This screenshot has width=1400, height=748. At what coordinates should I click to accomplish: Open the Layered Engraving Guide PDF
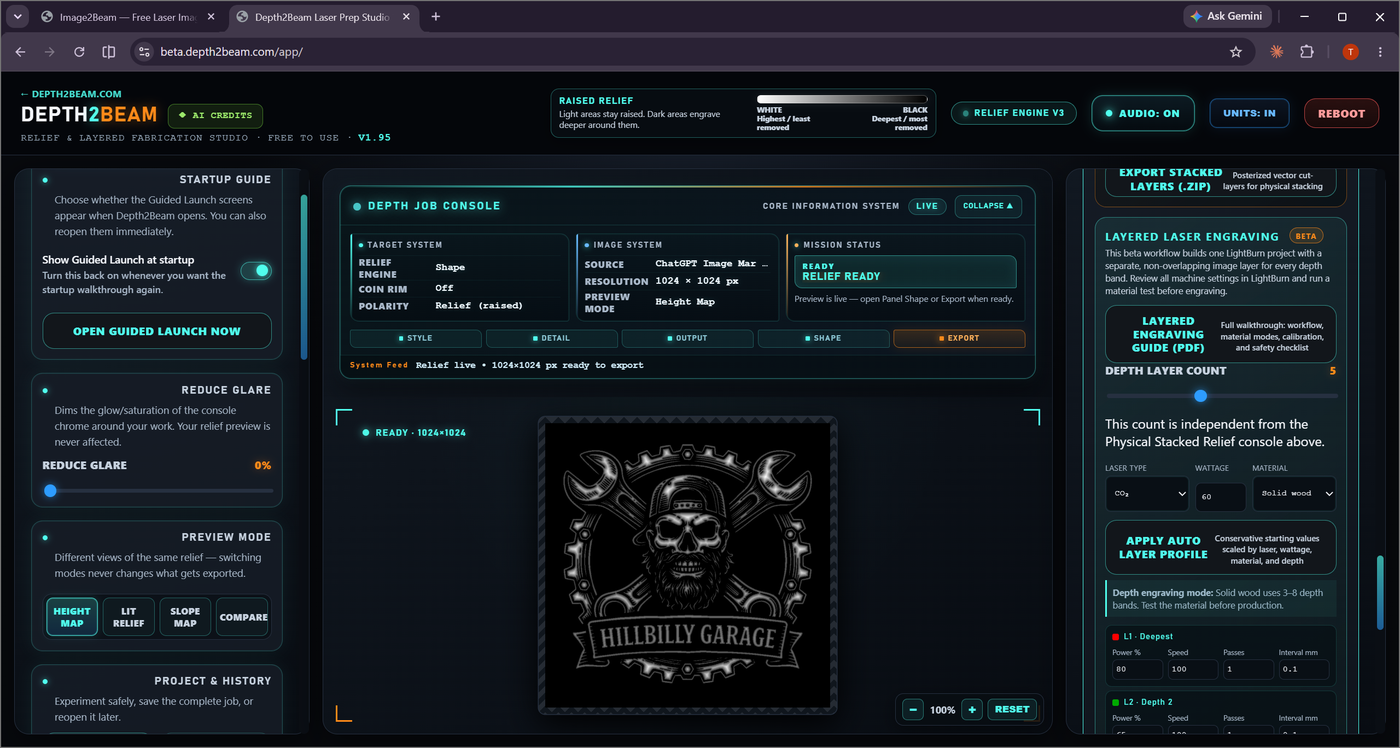click(1221, 334)
